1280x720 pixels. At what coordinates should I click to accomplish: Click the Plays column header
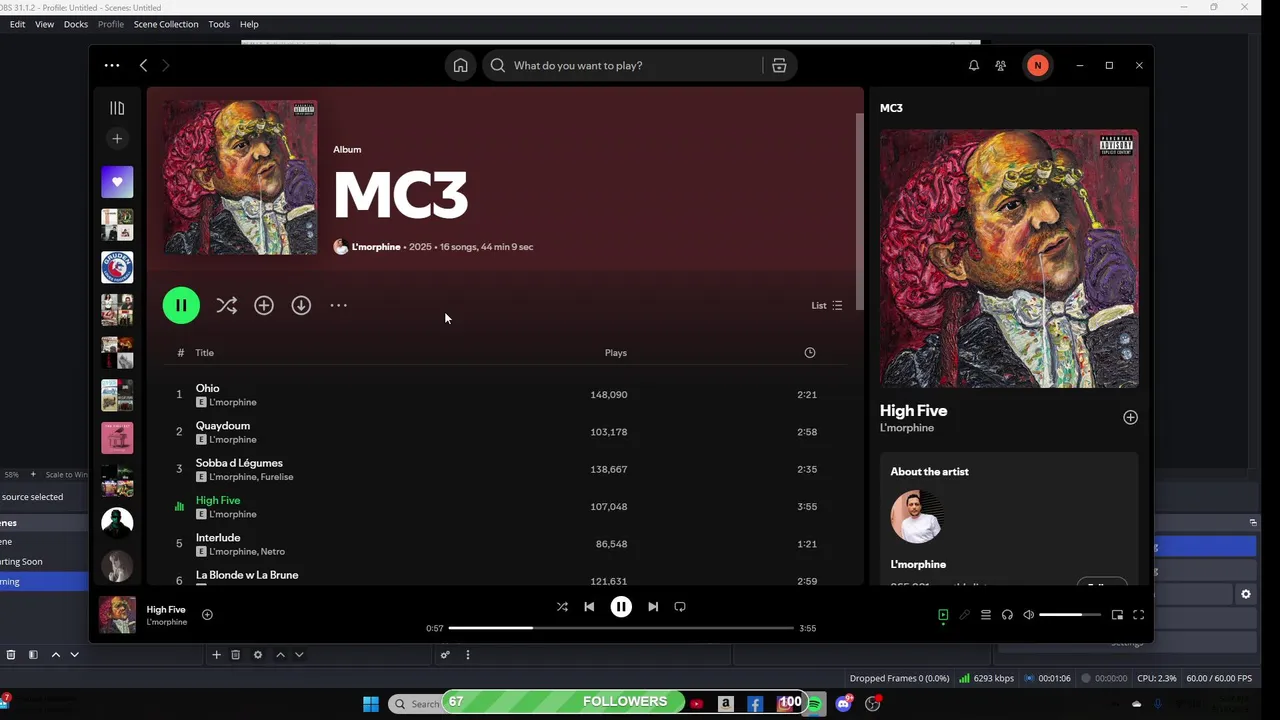pyautogui.click(x=616, y=353)
